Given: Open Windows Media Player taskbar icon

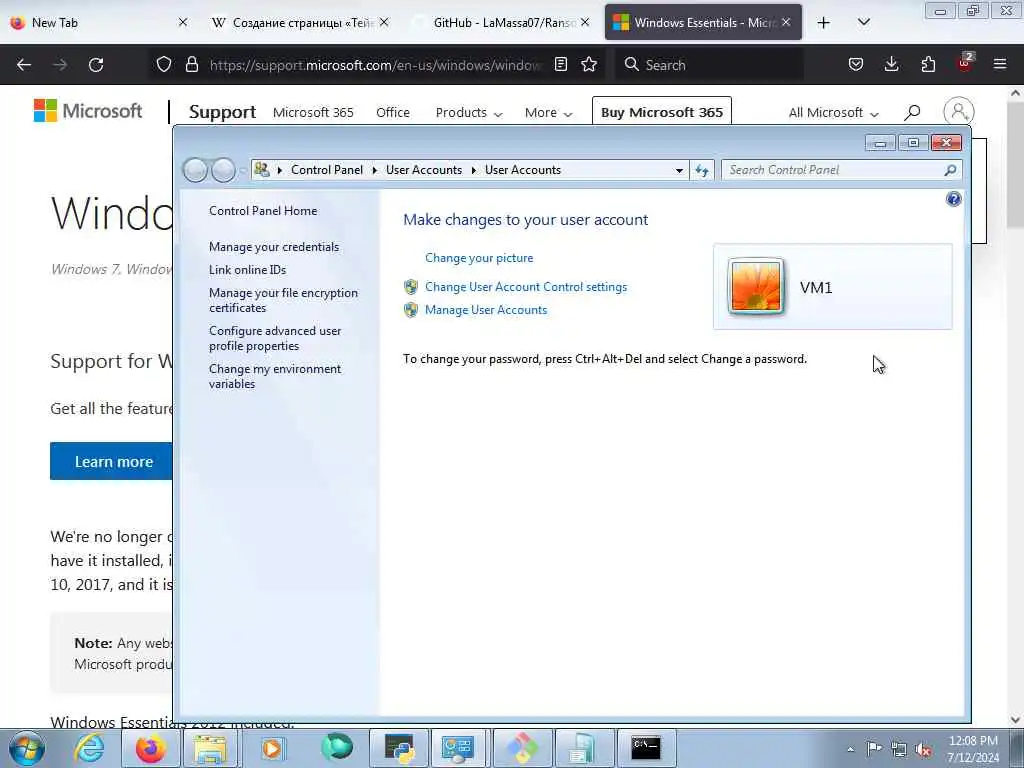Looking at the screenshot, I should (272, 748).
